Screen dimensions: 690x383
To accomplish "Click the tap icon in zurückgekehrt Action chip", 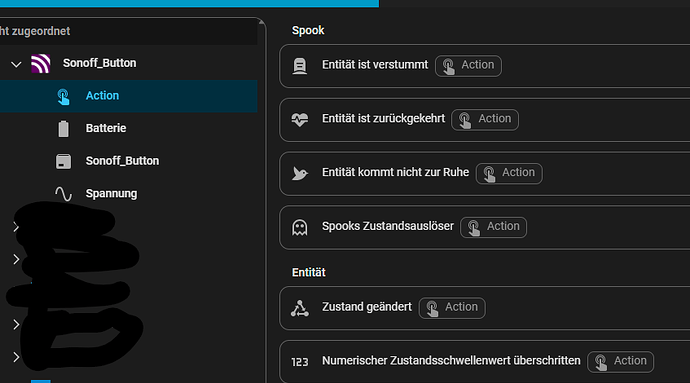I will (x=465, y=120).
